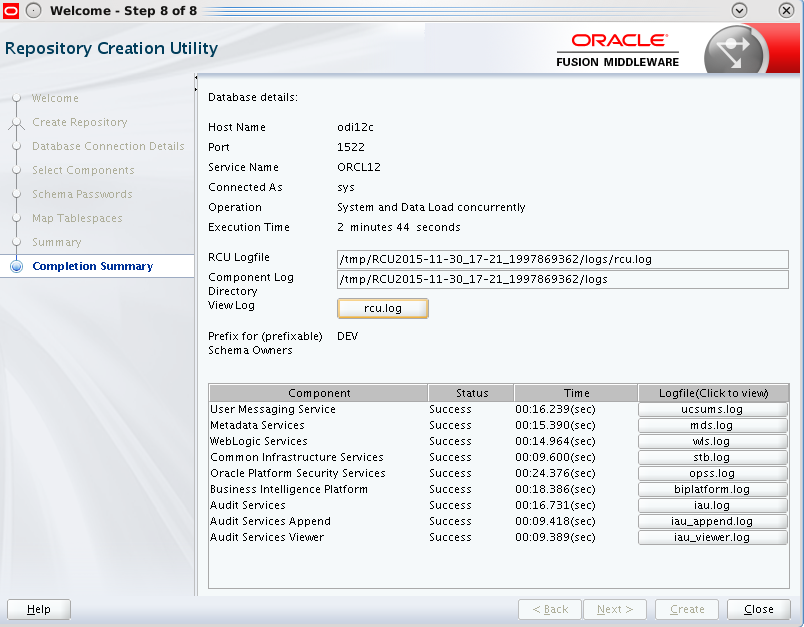Select the Schema Passwords step
This screenshot has height=627, width=804.
[x=82, y=194]
